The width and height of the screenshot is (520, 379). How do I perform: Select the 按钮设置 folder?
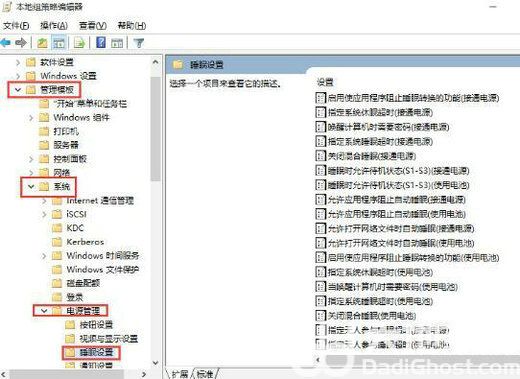coord(89,325)
